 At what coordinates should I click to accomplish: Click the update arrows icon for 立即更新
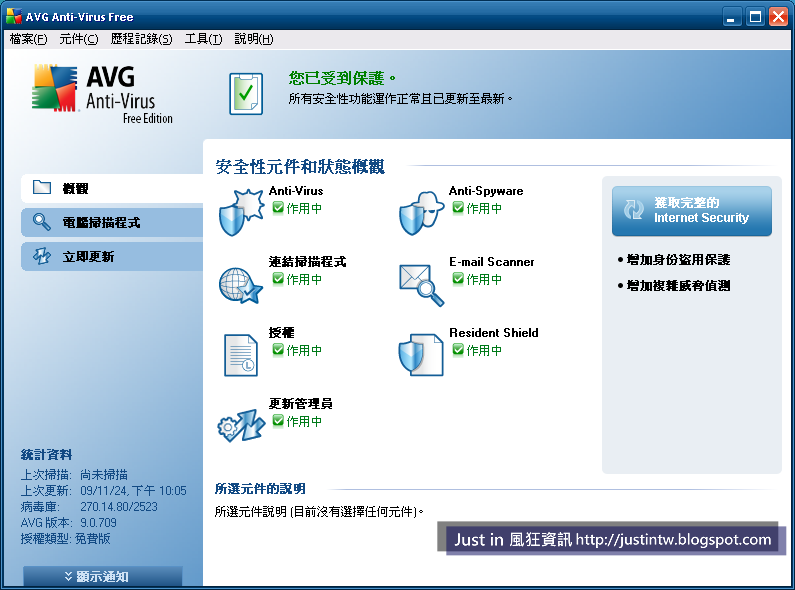[x=42, y=256]
